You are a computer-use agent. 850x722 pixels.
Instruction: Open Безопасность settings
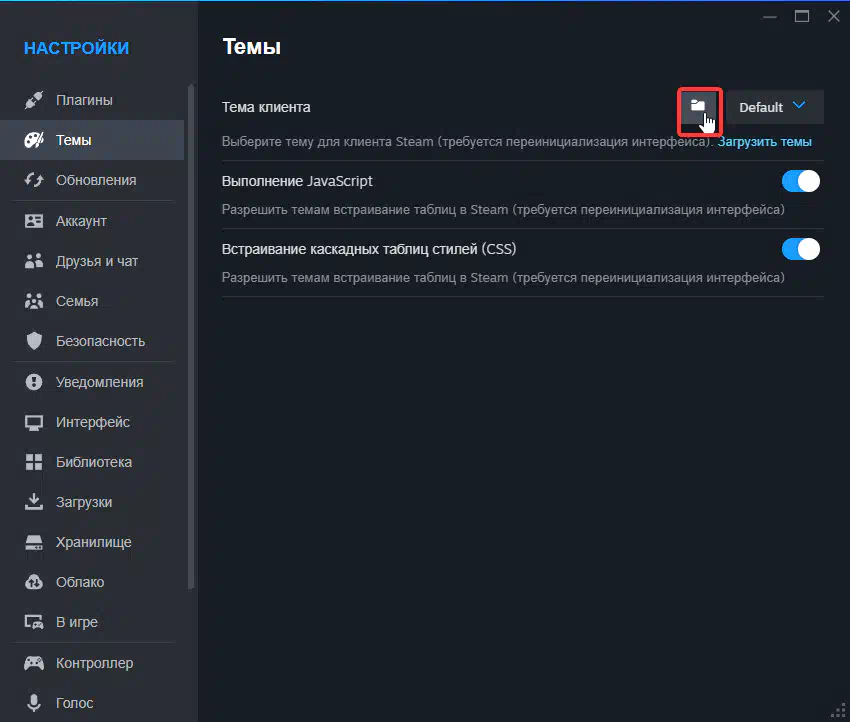click(x=92, y=341)
